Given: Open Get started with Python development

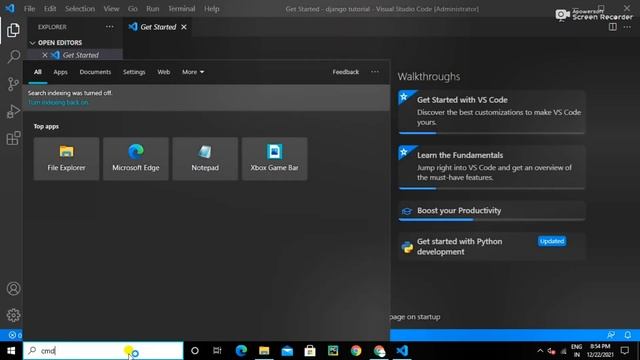Looking at the screenshot, I should (492, 247).
